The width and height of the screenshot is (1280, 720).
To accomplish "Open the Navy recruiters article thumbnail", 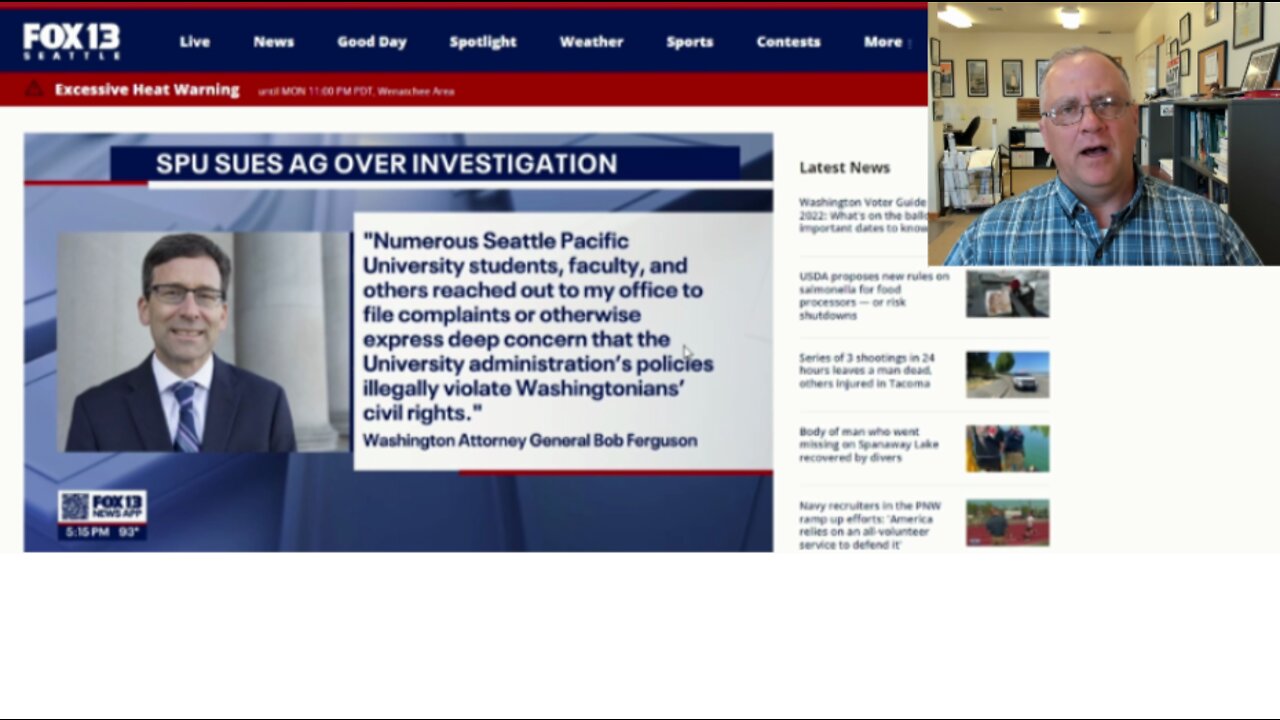I will [x=1007, y=522].
